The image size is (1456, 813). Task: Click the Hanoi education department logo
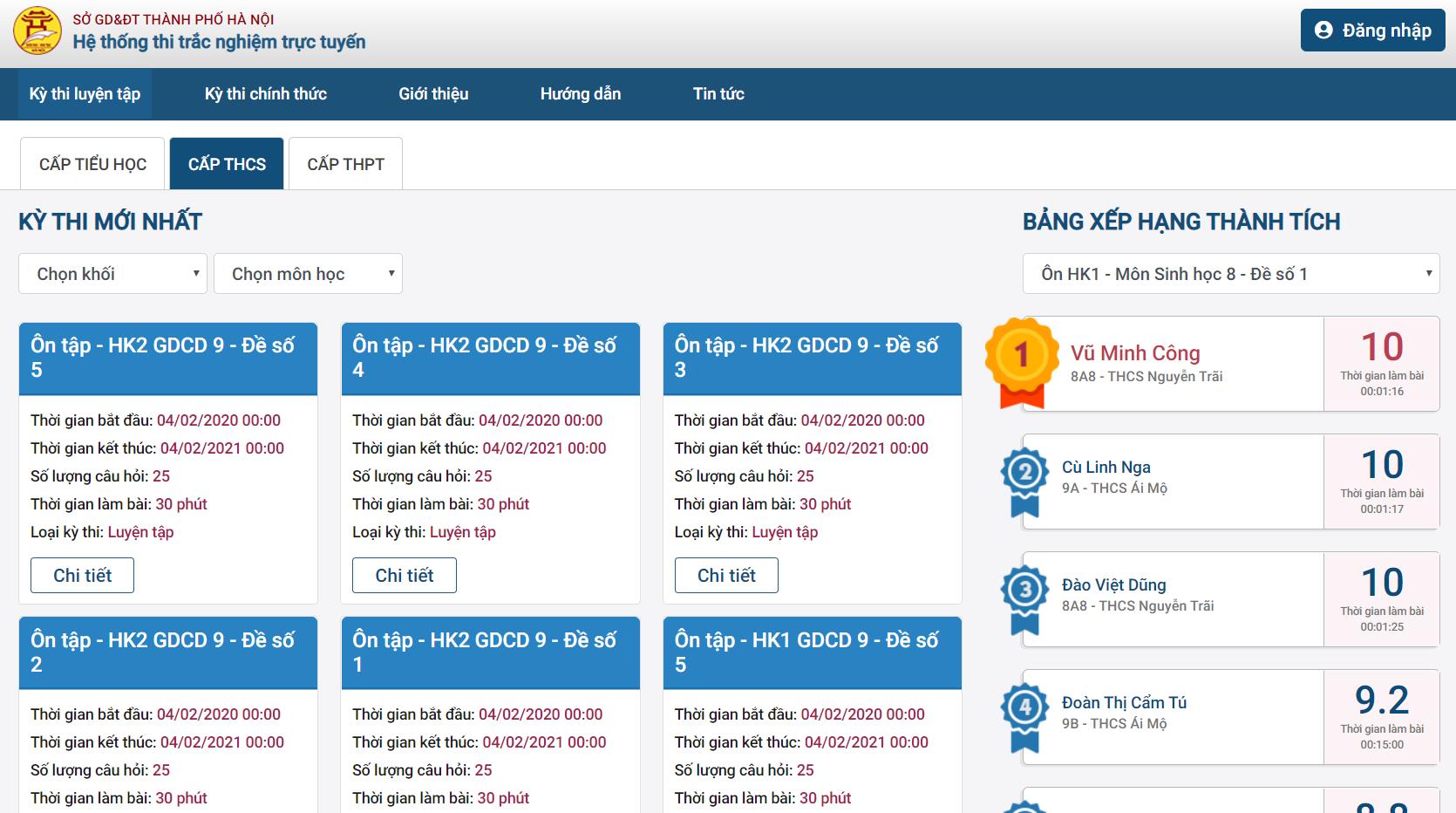(37, 31)
